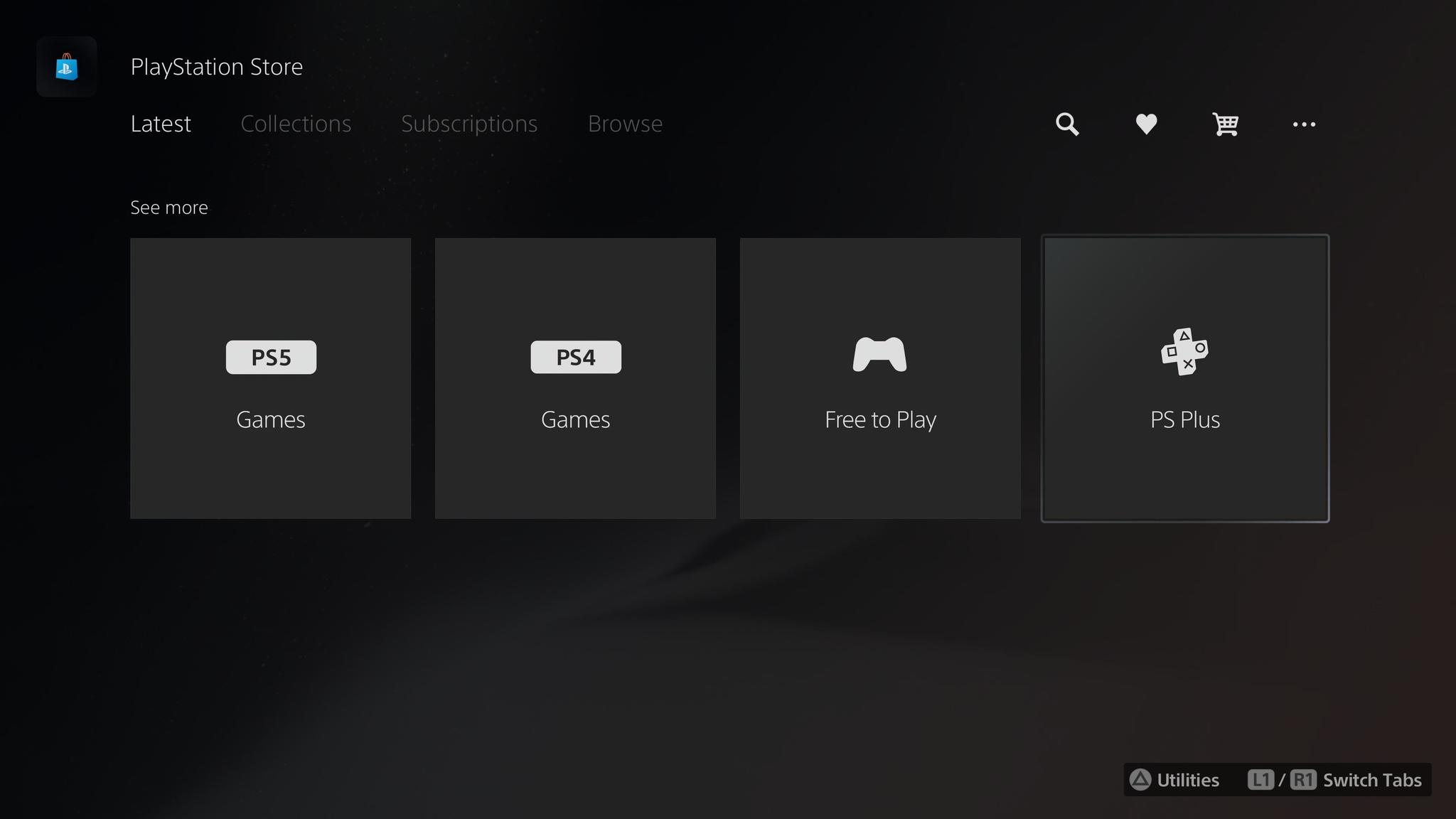
Task: Navigate to the Browse section
Action: 625,123
